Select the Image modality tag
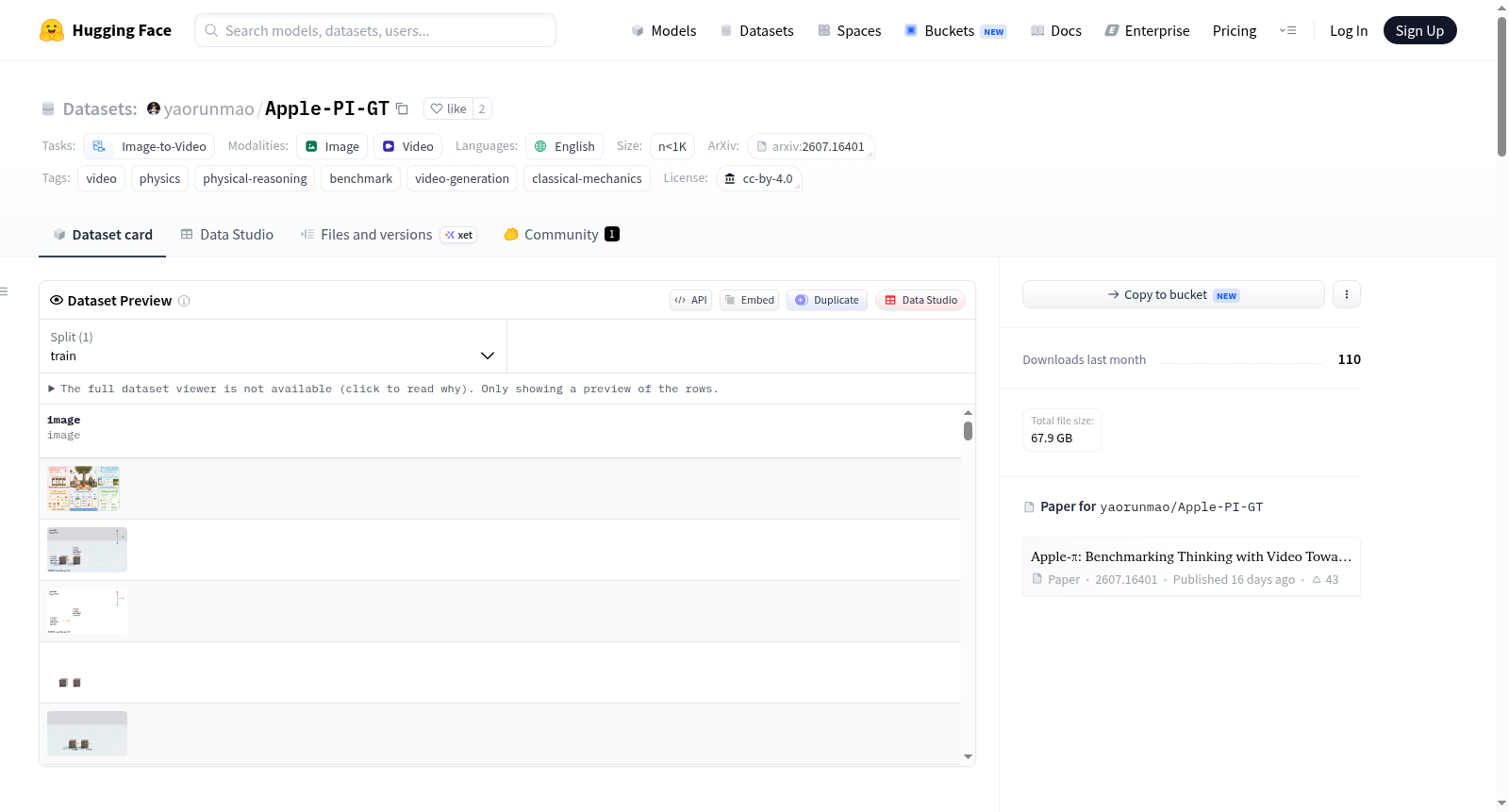 333,146
